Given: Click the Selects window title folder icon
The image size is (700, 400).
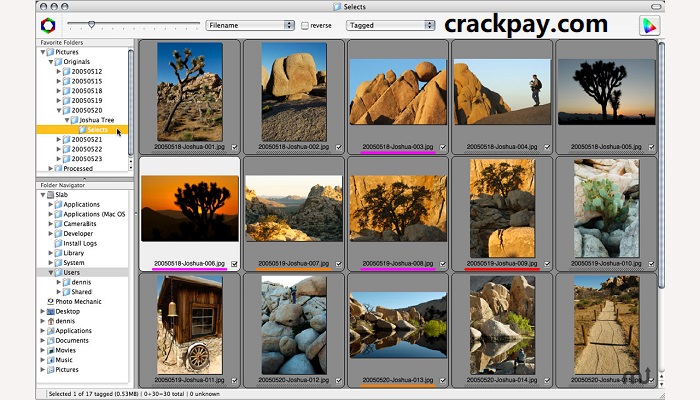Looking at the screenshot, I should pyautogui.click(x=337, y=7).
